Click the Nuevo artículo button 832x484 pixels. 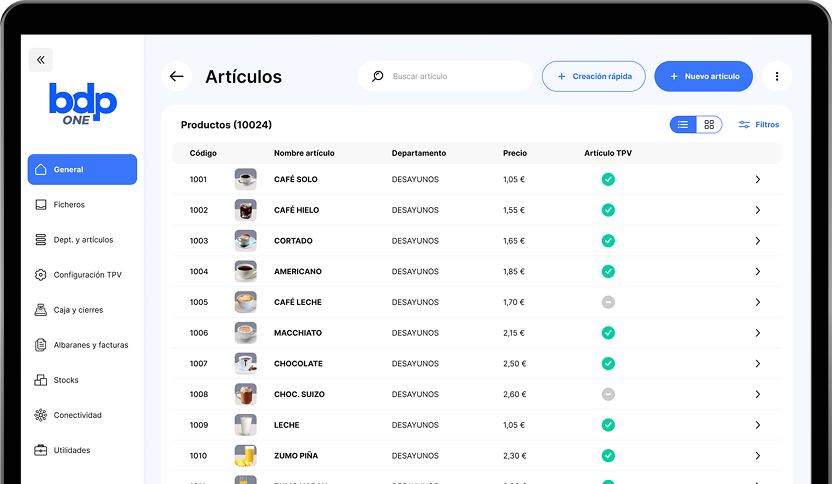click(x=703, y=77)
